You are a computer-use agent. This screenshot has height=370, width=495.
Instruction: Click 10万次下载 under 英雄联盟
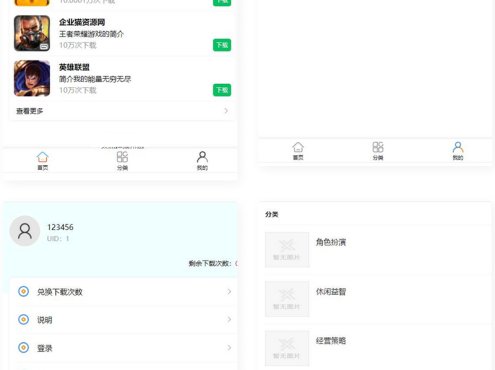pos(78,90)
